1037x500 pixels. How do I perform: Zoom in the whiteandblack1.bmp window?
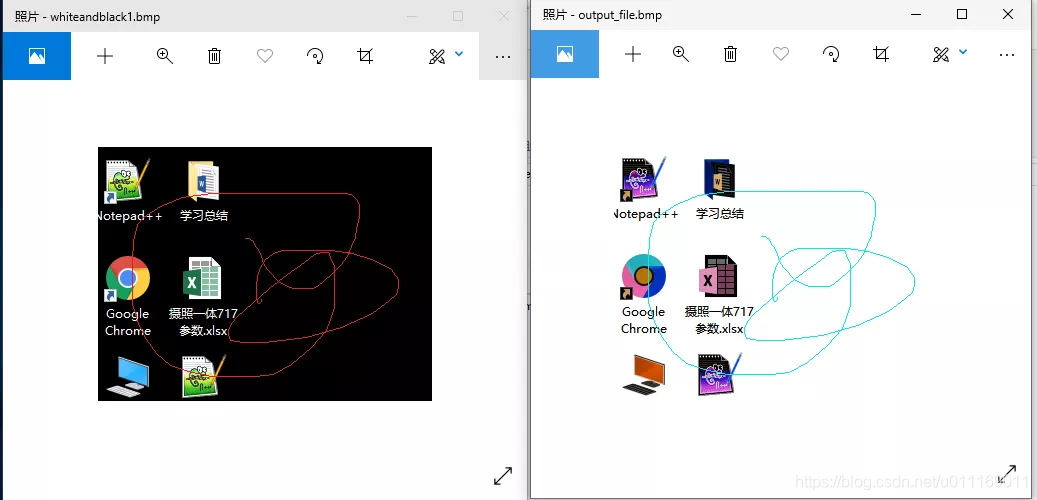(x=165, y=56)
